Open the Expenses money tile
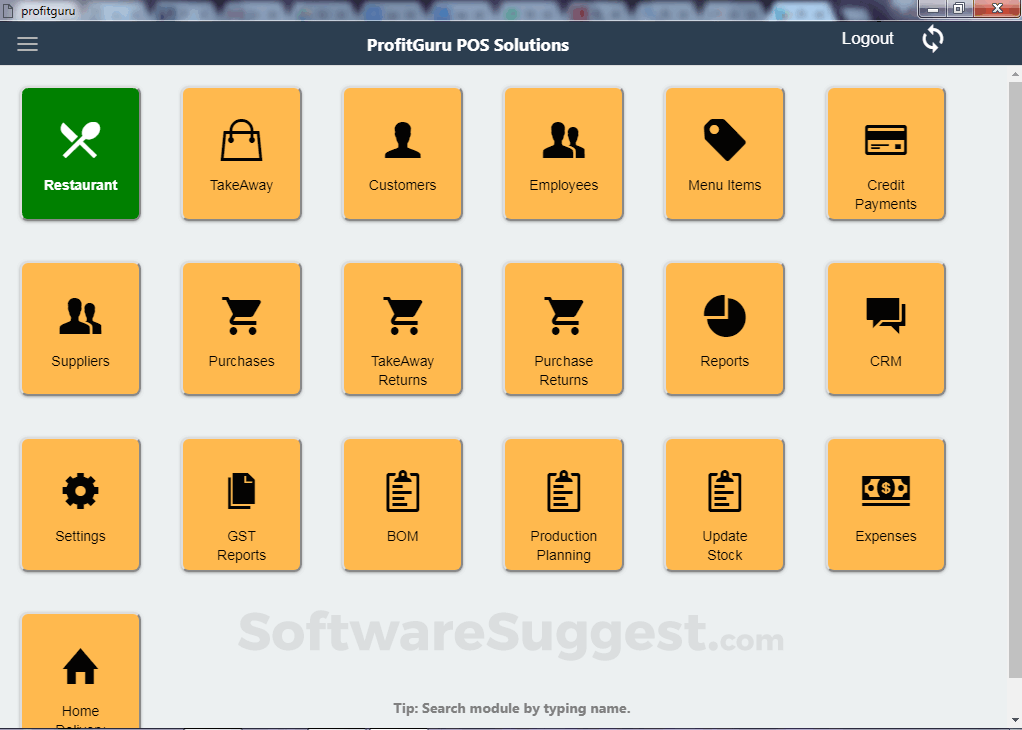1022x730 pixels. click(886, 505)
